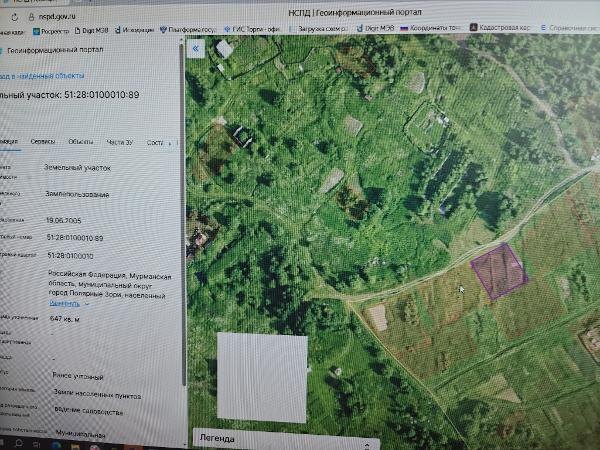
Task: Switch to the Соста... tab
Action: tap(155, 143)
